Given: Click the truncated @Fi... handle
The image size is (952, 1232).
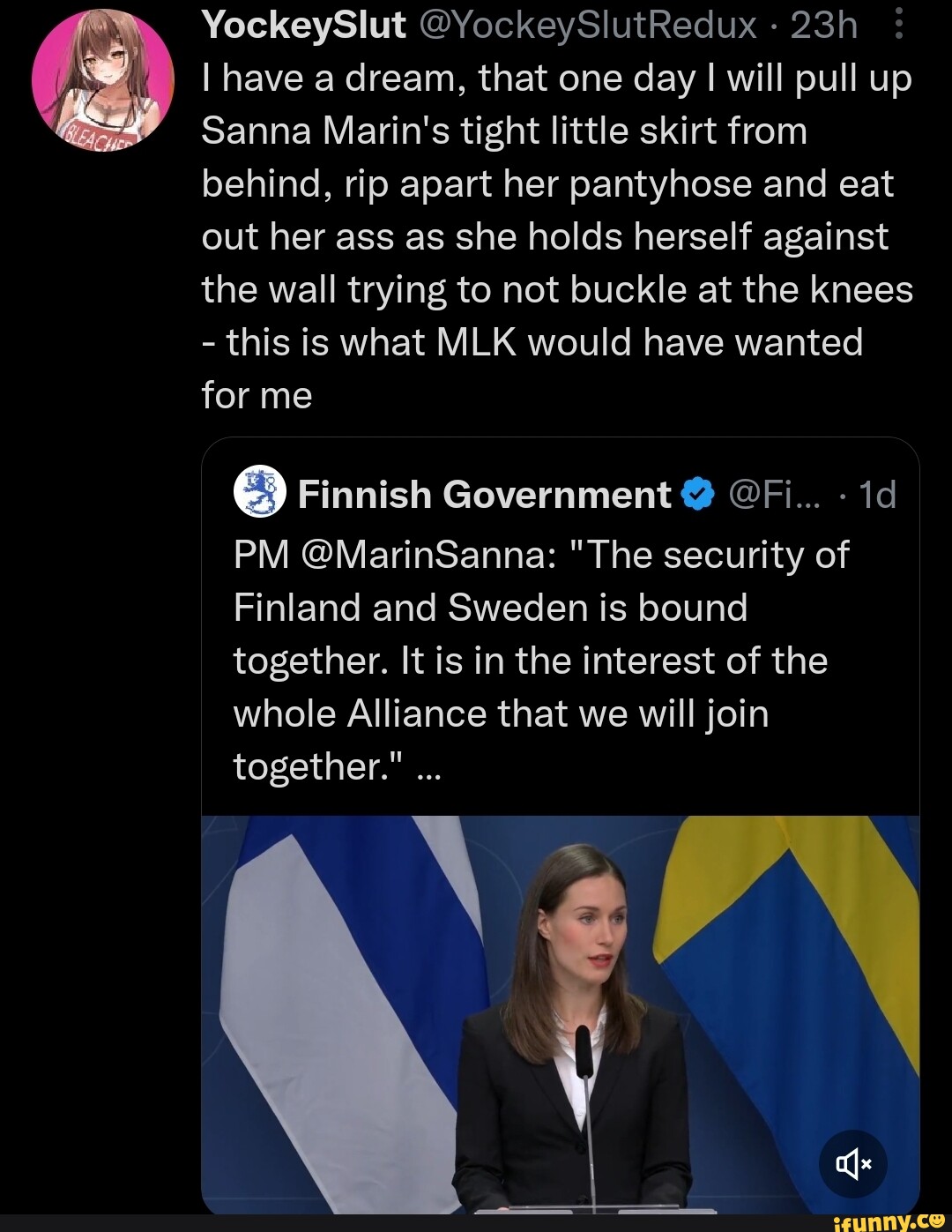Looking at the screenshot, I should (x=776, y=495).
